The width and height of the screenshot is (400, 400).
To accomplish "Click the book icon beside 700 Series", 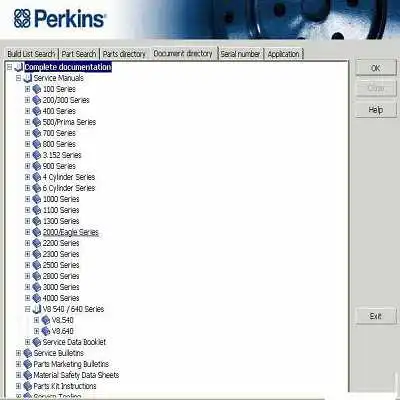I will point(37,133).
